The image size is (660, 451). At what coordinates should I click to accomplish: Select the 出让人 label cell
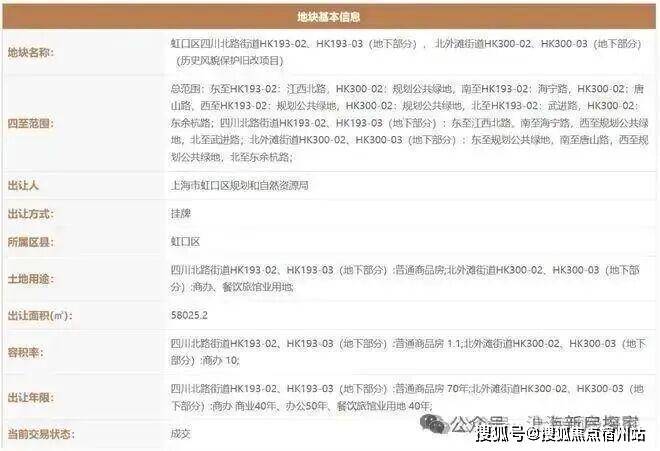coord(23,185)
